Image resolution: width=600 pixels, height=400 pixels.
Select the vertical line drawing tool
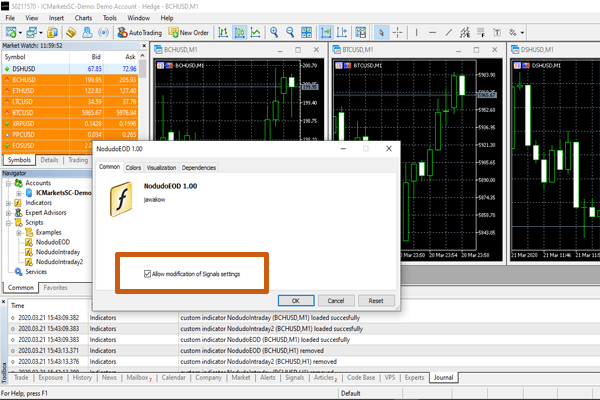(x=416, y=33)
